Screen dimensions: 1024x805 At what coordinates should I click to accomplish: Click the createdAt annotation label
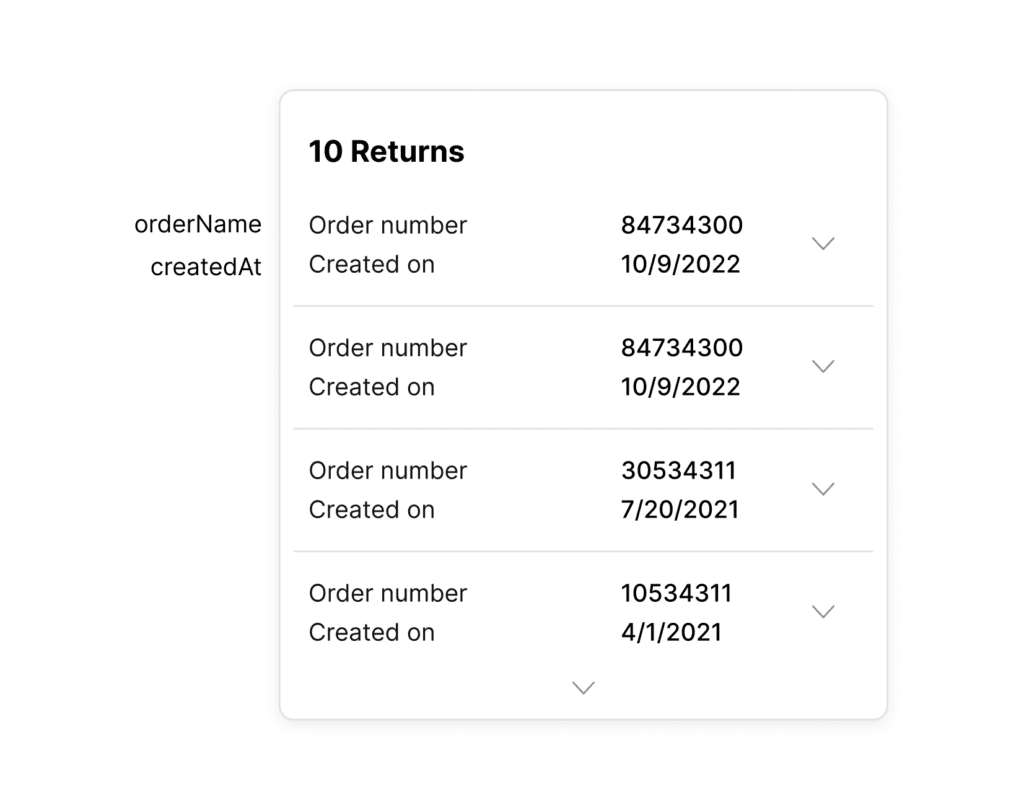point(206,267)
